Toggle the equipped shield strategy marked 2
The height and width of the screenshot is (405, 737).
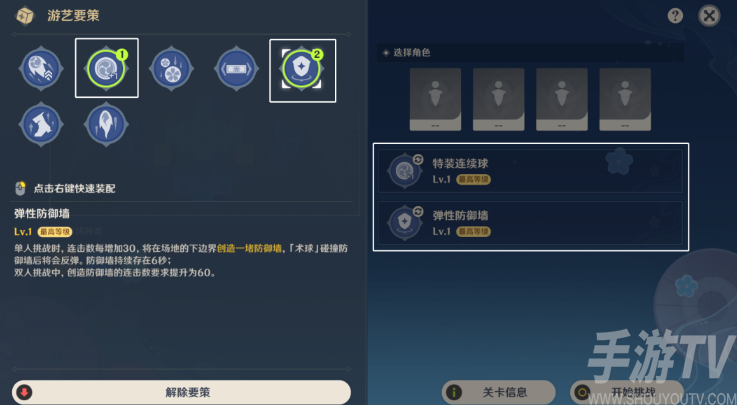click(301, 69)
